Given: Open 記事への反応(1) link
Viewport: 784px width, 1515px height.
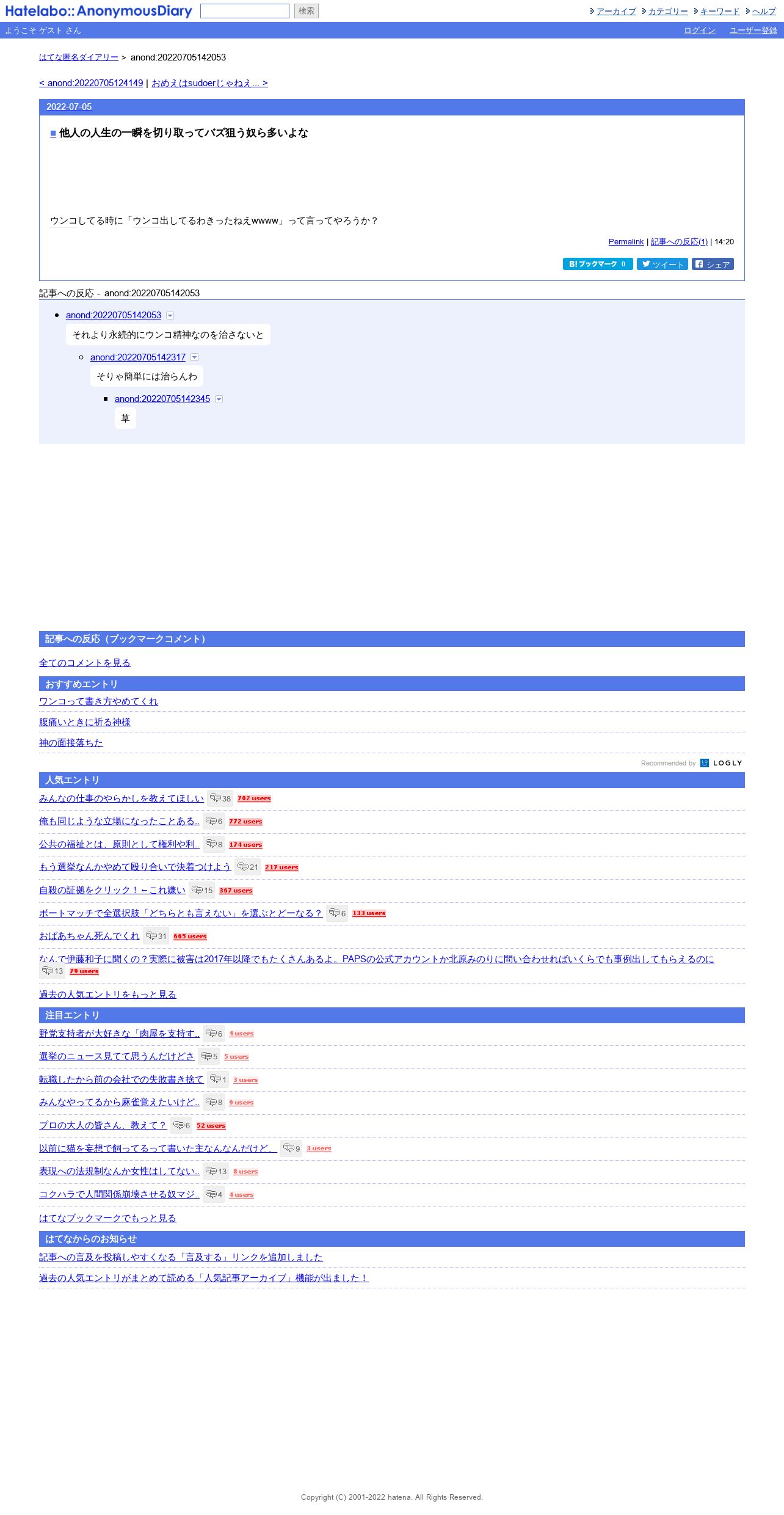Looking at the screenshot, I should coord(679,242).
